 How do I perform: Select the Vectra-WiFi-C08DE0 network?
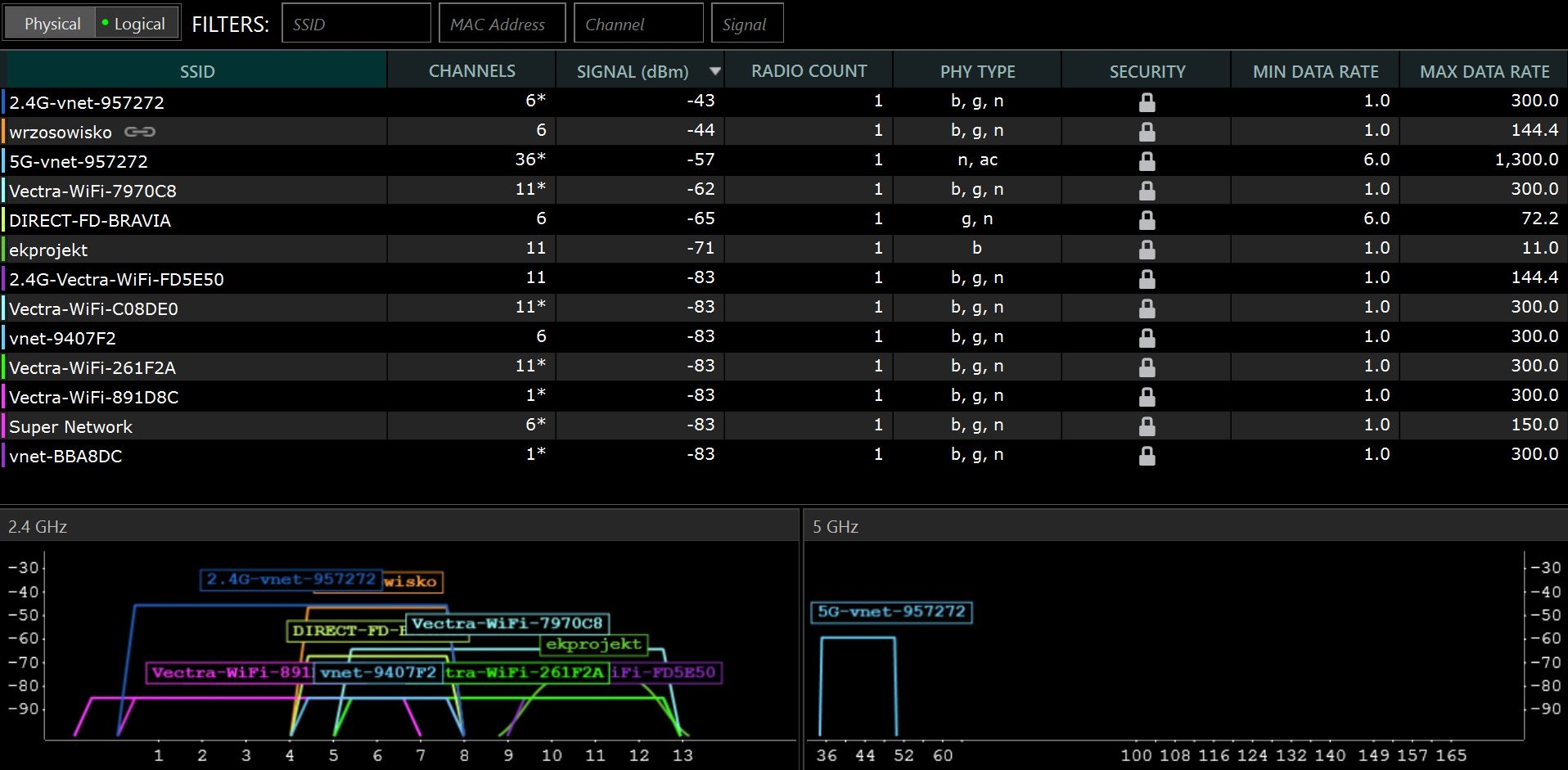click(784, 308)
